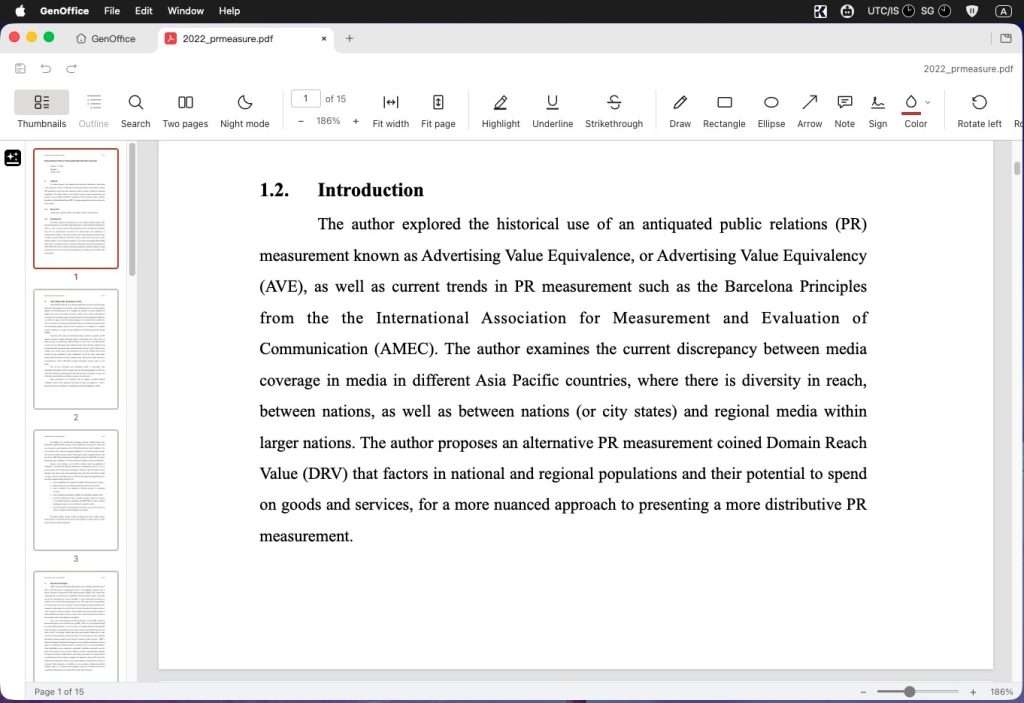
Task: Click the 186% toolbar zoom value
Action: point(328,122)
